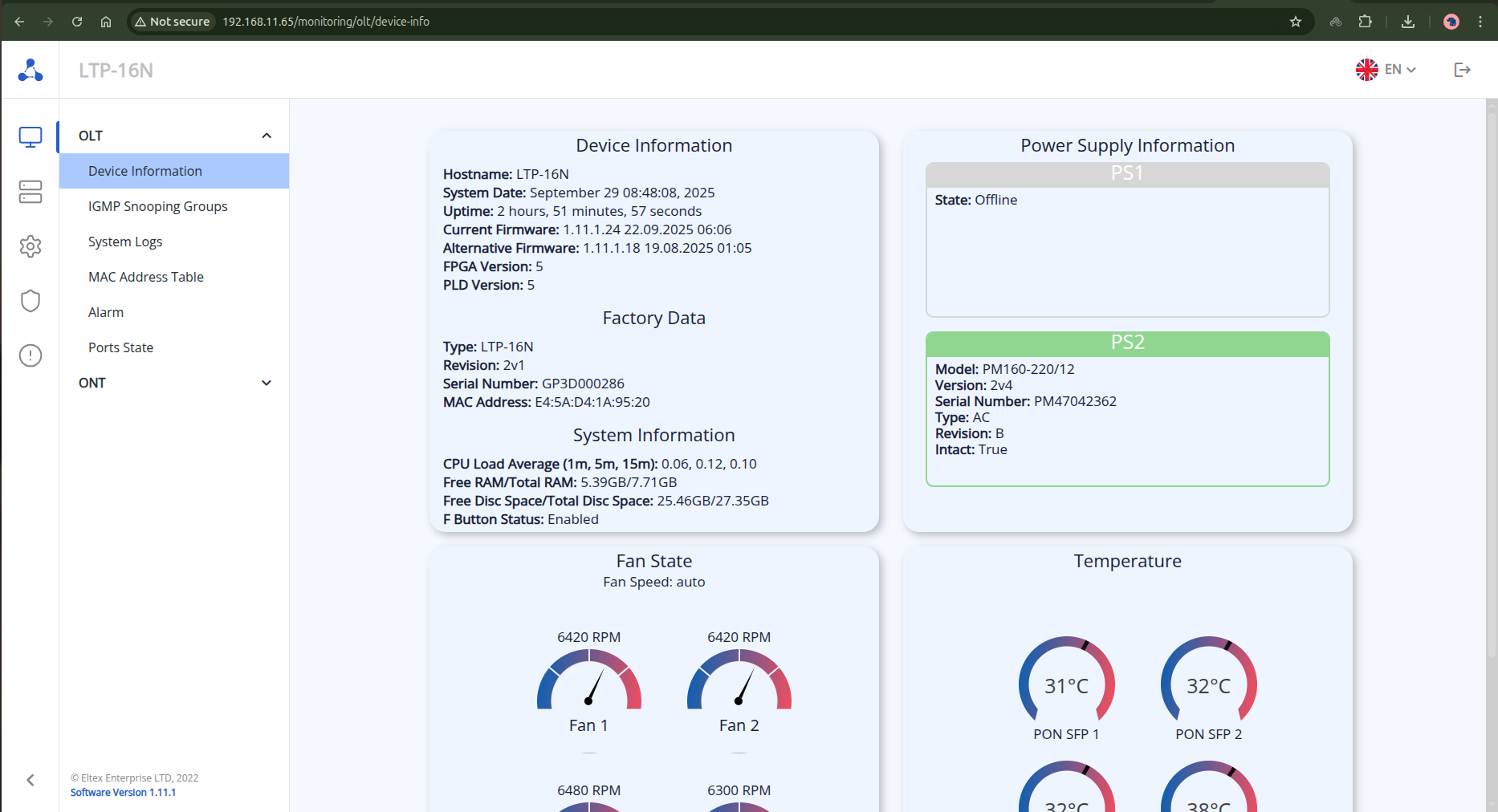Image resolution: width=1498 pixels, height=812 pixels.
Task: Bookmark page with star icon
Action: pos(1295,22)
